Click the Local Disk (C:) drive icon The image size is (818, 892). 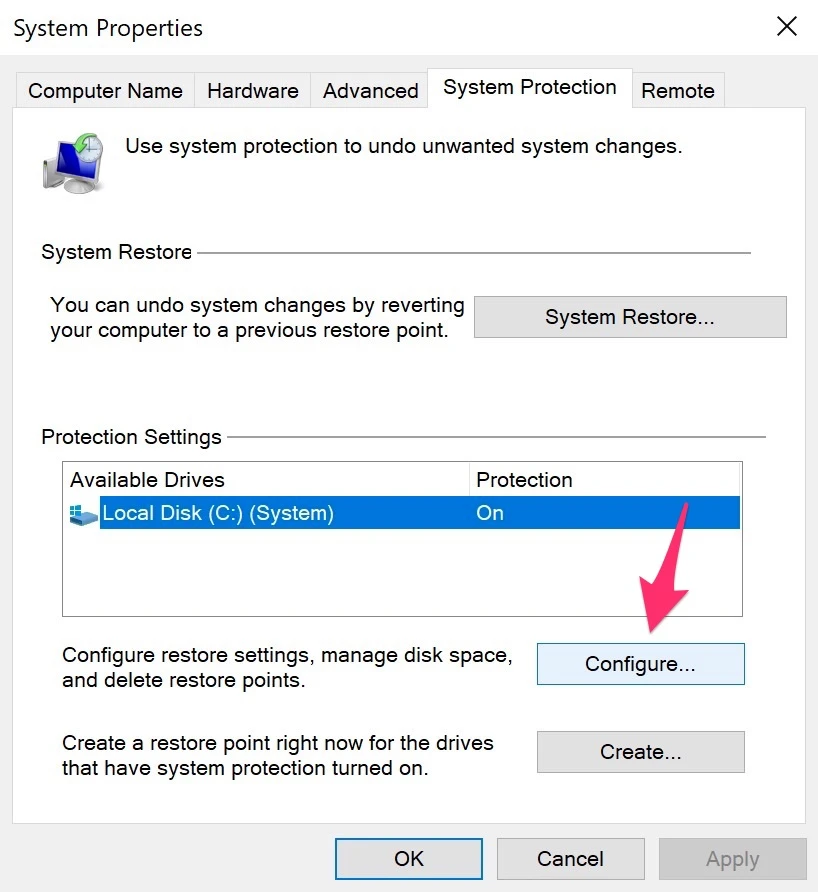tap(83, 514)
